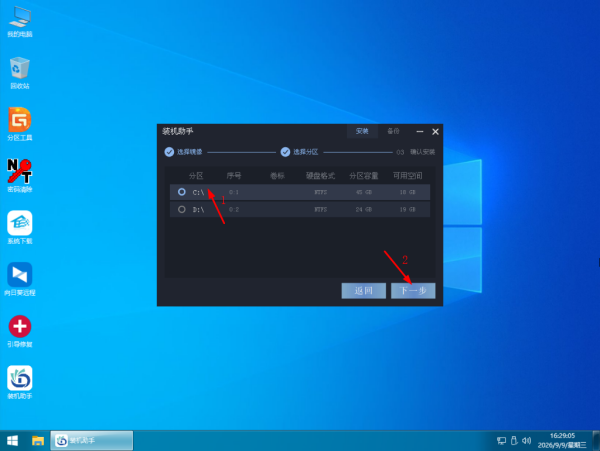Open the 我的电脑 desktop icon
The height and width of the screenshot is (451, 600).
coord(20,21)
